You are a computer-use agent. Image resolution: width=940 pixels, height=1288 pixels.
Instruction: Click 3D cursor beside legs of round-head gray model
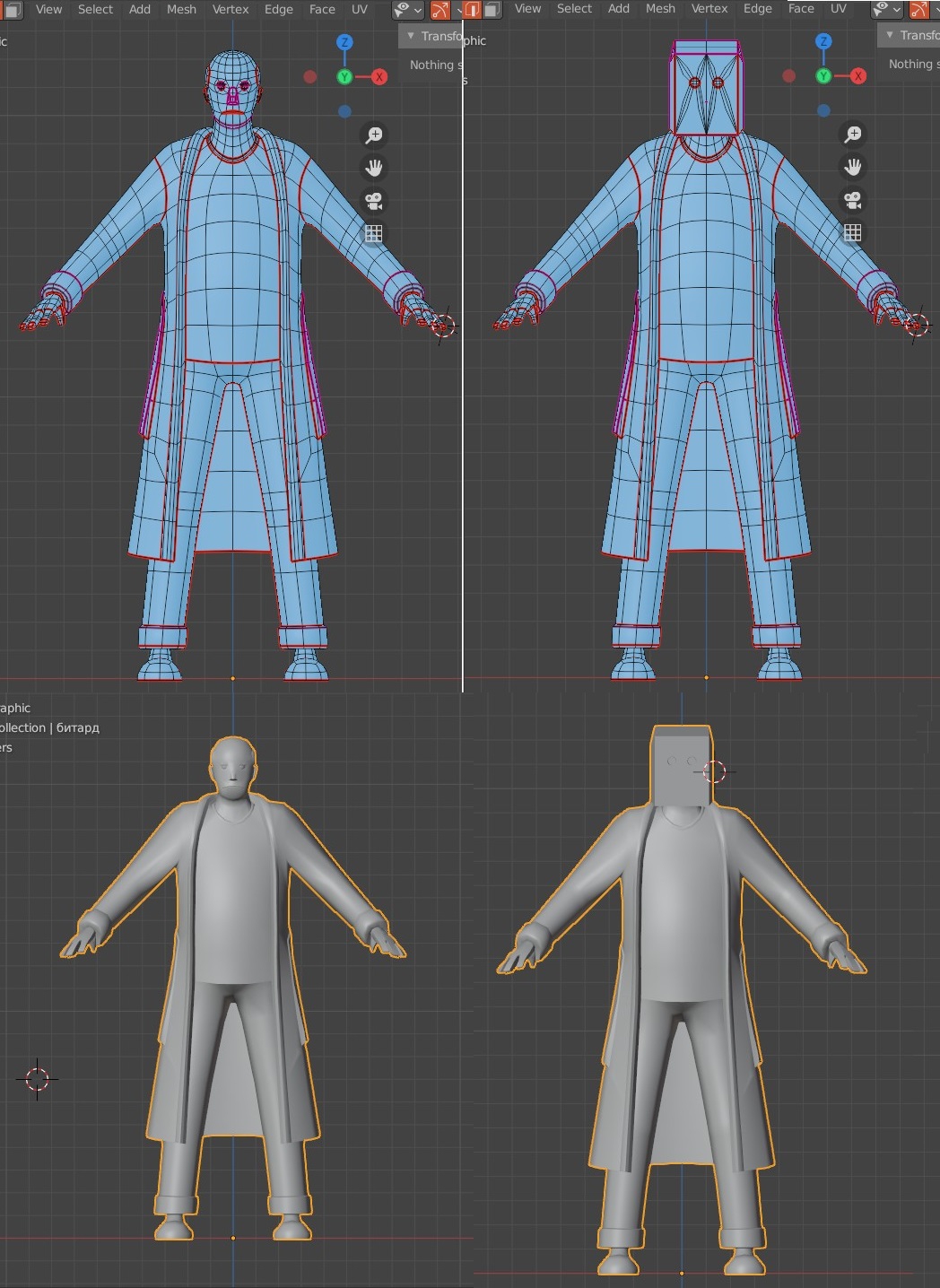(37, 1079)
